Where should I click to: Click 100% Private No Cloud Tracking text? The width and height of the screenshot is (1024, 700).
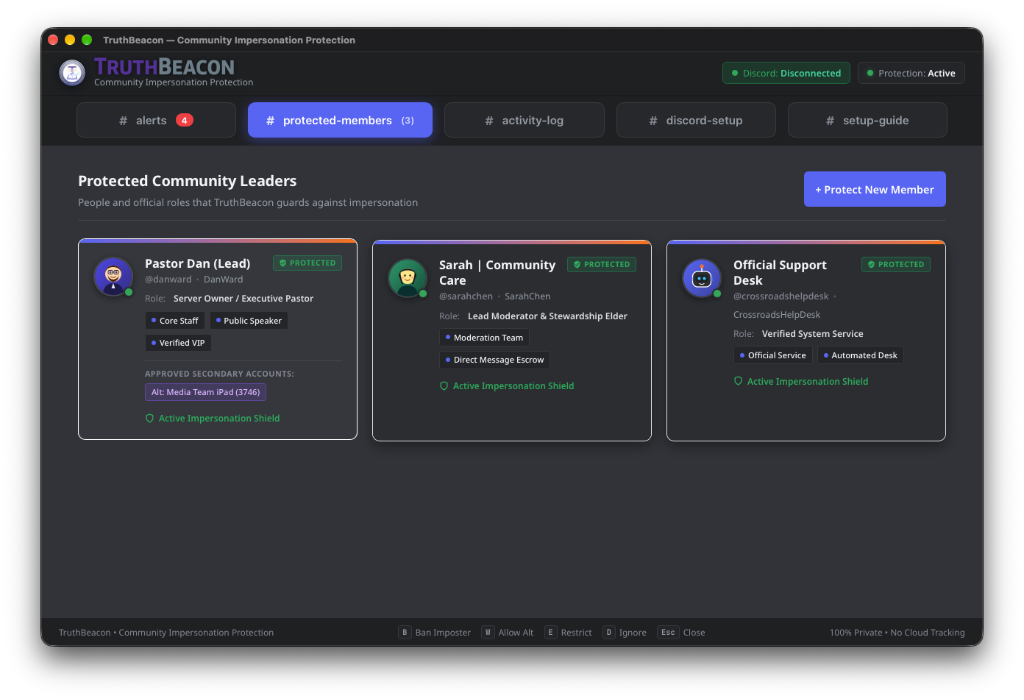click(x=897, y=633)
